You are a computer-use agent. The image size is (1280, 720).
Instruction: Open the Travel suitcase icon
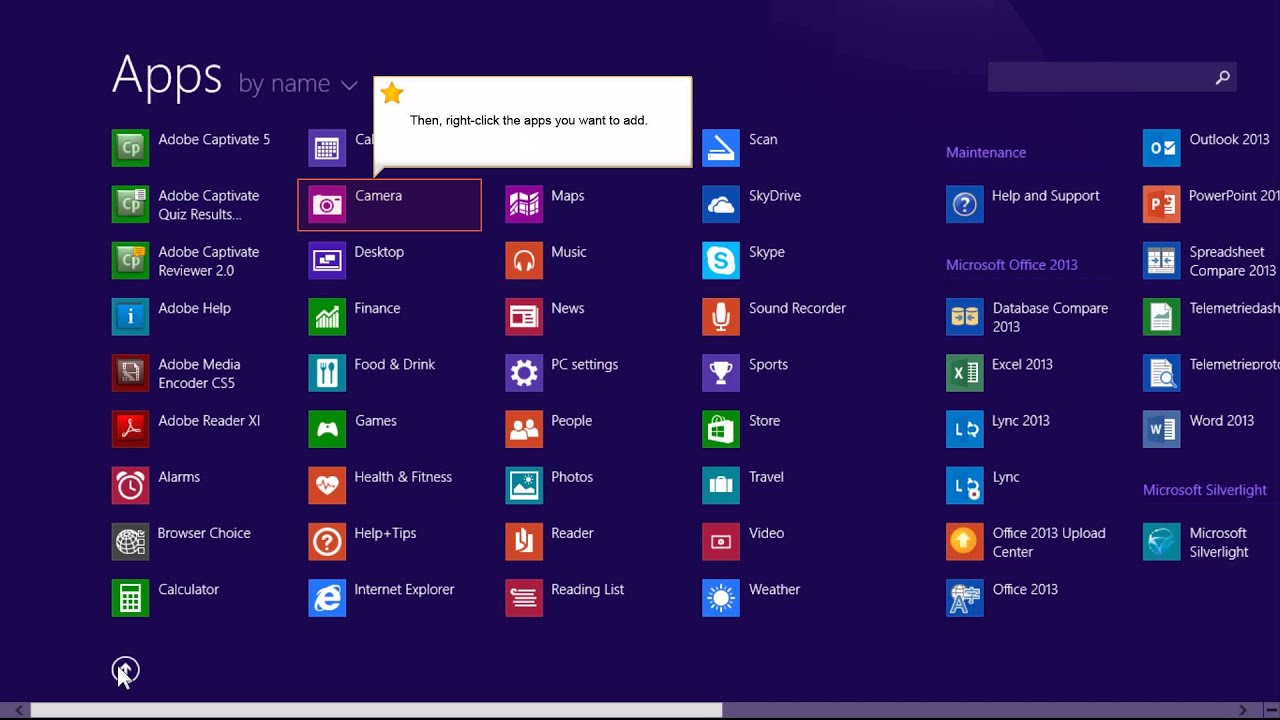[721, 485]
